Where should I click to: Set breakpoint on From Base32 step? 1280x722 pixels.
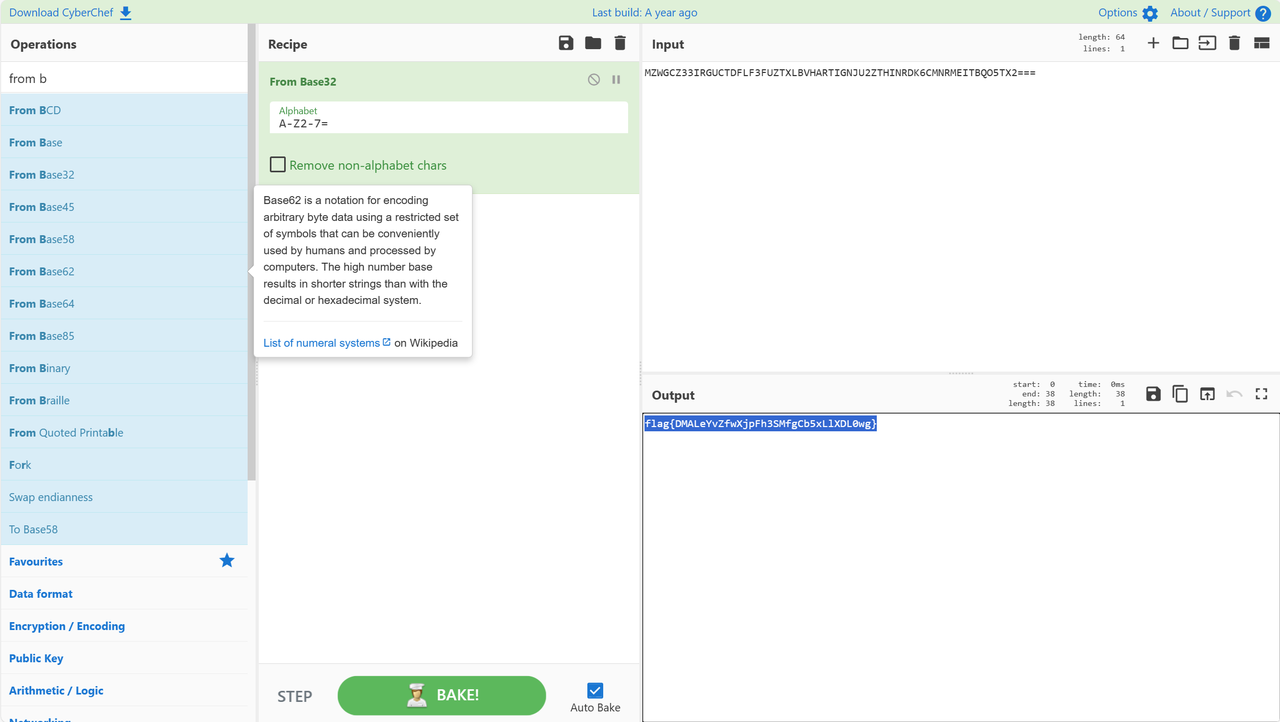coord(616,80)
